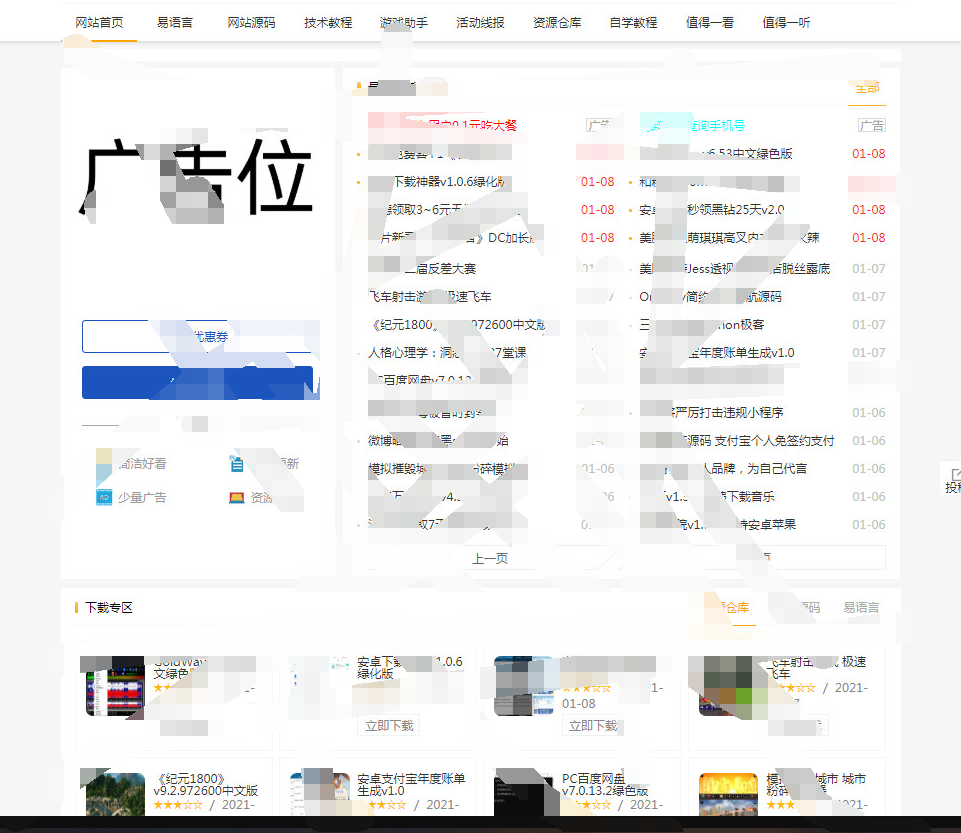Click the red laptop resource icon
The width and height of the screenshot is (961, 833).
[x=237, y=497]
